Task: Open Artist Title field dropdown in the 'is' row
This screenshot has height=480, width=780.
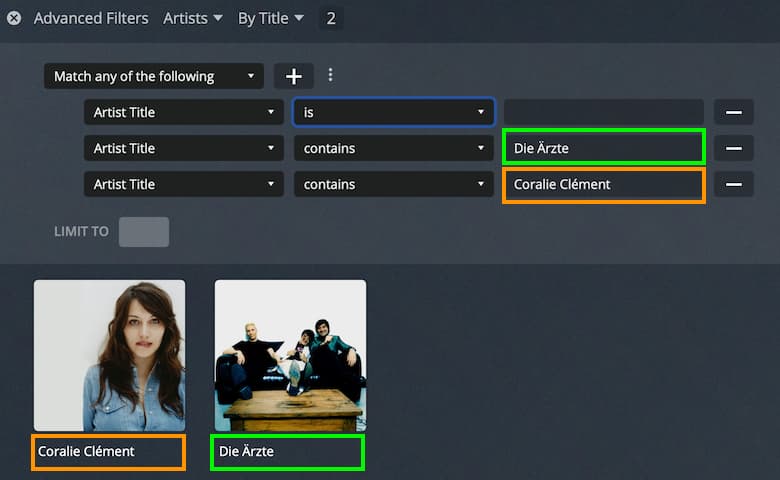Action: click(184, 112)
